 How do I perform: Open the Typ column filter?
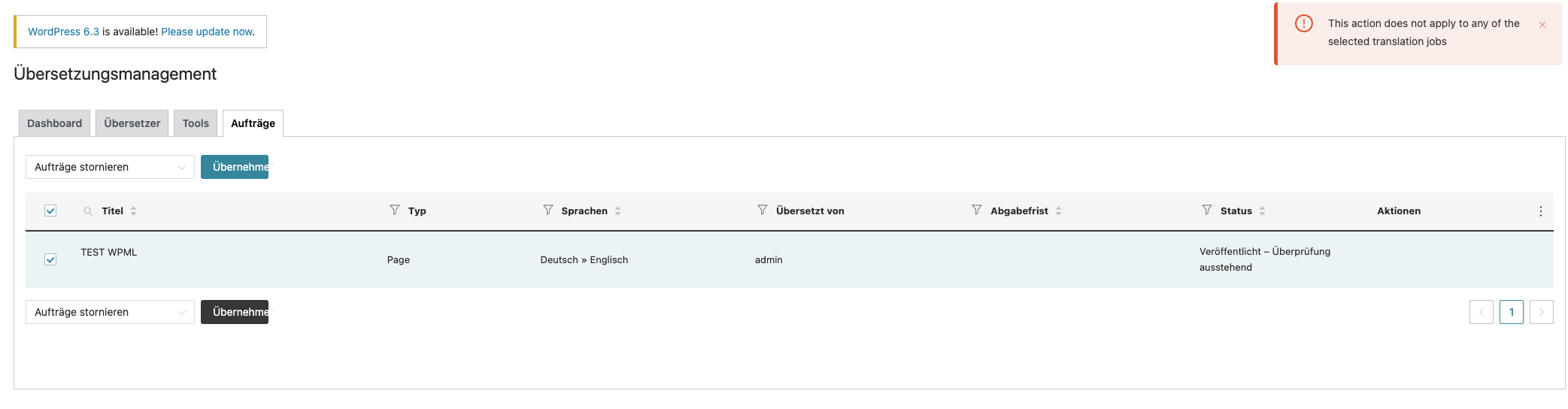pos(395,211)
